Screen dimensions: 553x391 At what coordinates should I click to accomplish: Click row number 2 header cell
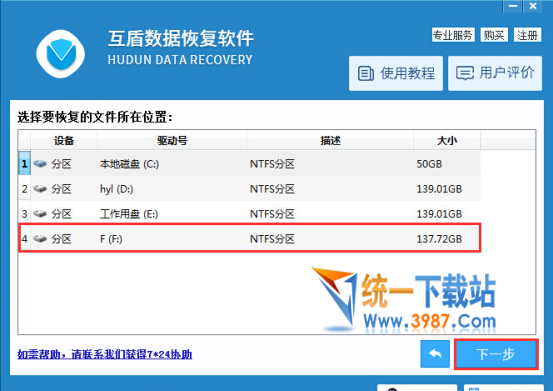(24, 189)
